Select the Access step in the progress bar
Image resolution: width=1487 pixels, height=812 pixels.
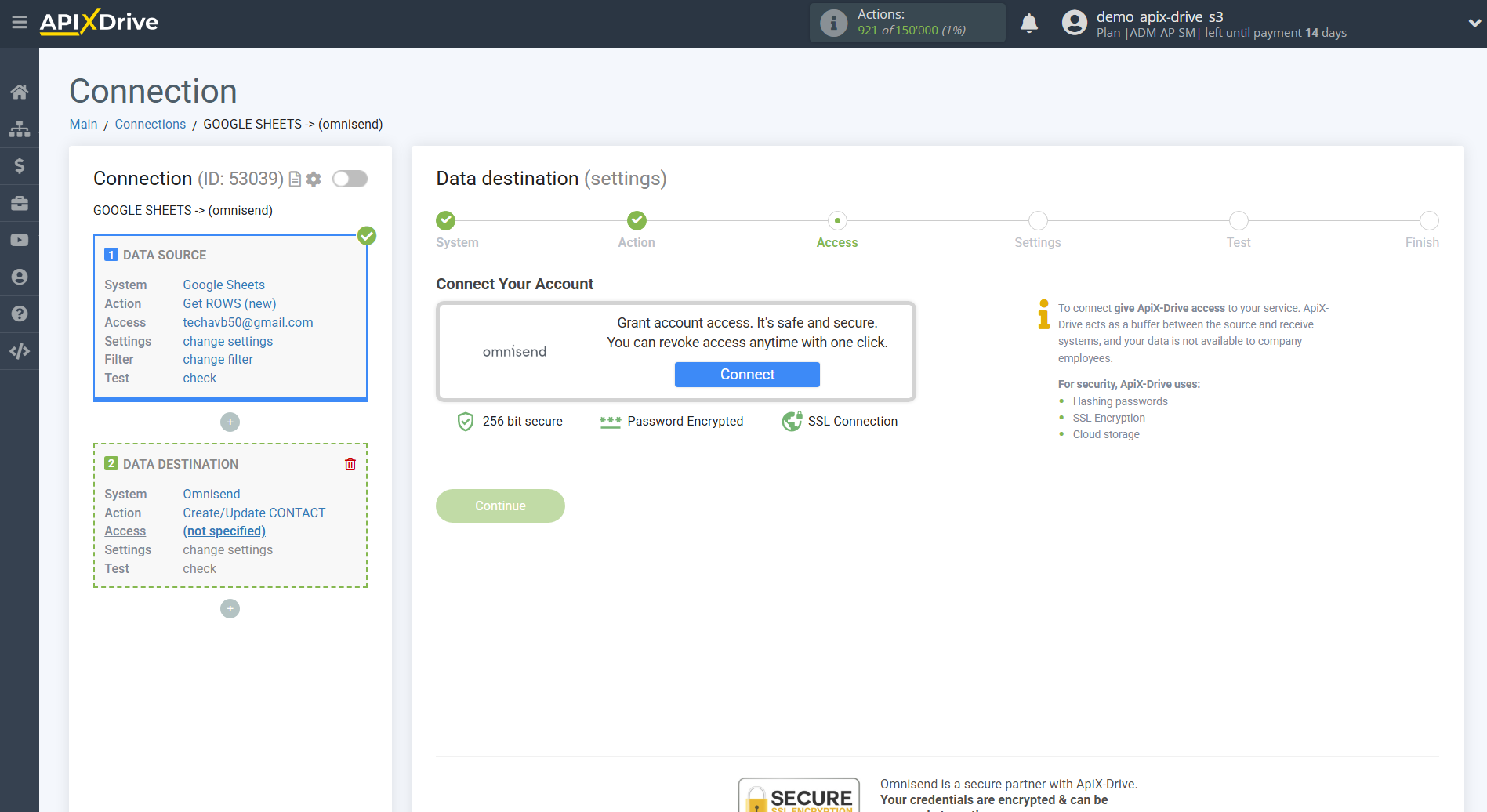[x=836, y=220]
